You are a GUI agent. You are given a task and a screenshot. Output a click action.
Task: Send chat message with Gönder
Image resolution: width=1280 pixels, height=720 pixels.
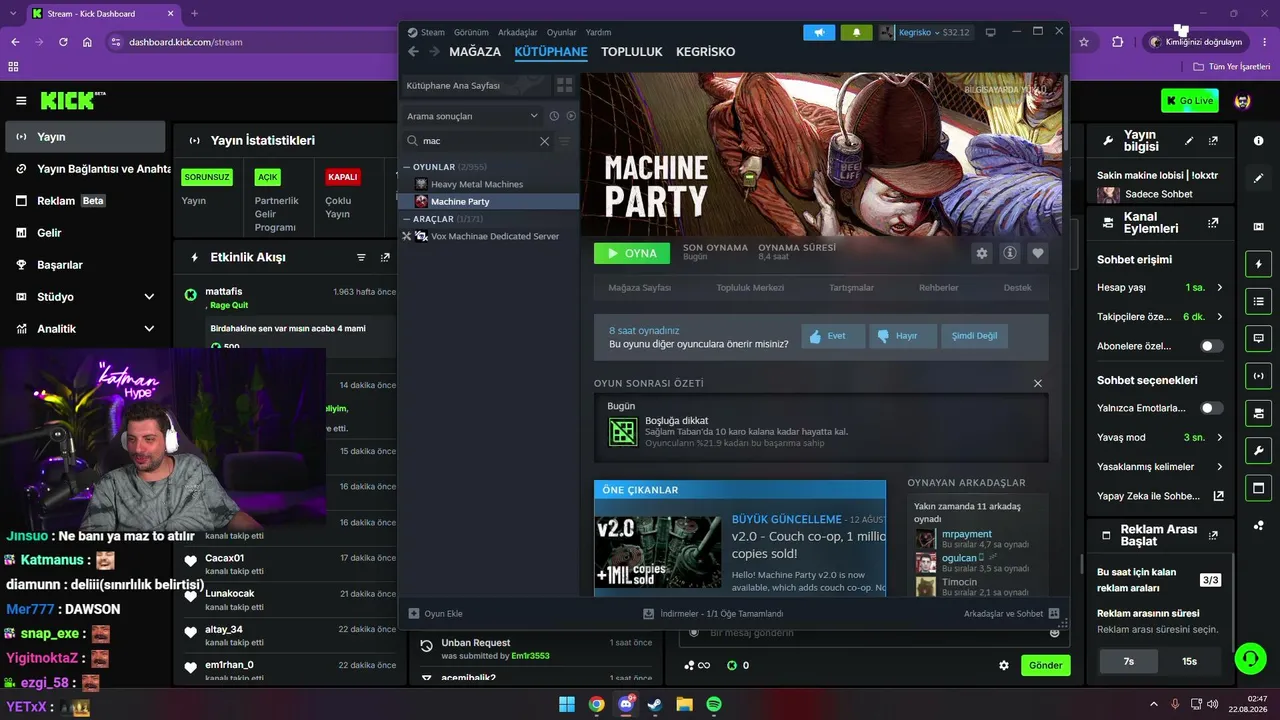coord(1046,665)
